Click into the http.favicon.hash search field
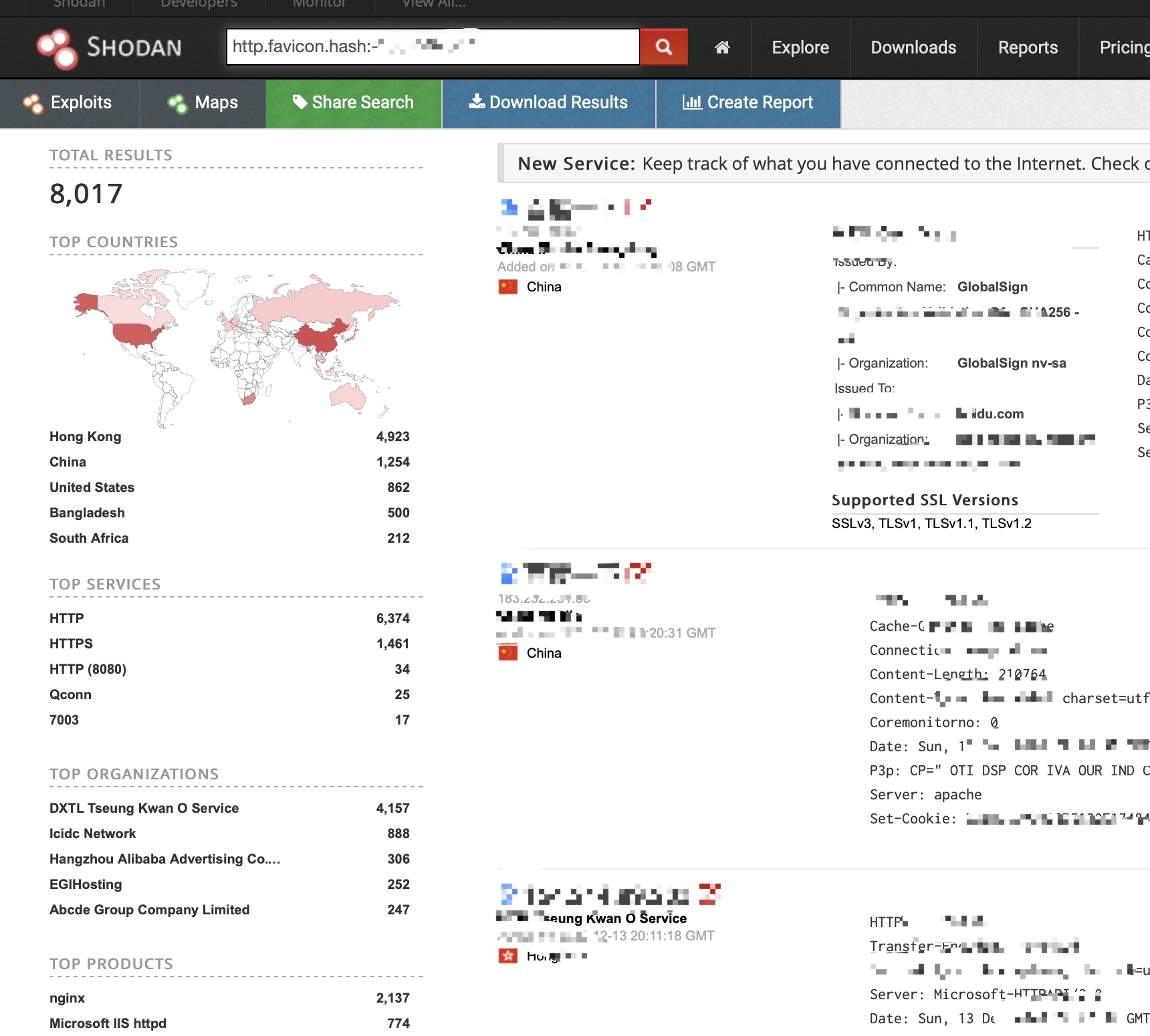The height and width of the screenshot is (1036, 1150). pos(433,47)
